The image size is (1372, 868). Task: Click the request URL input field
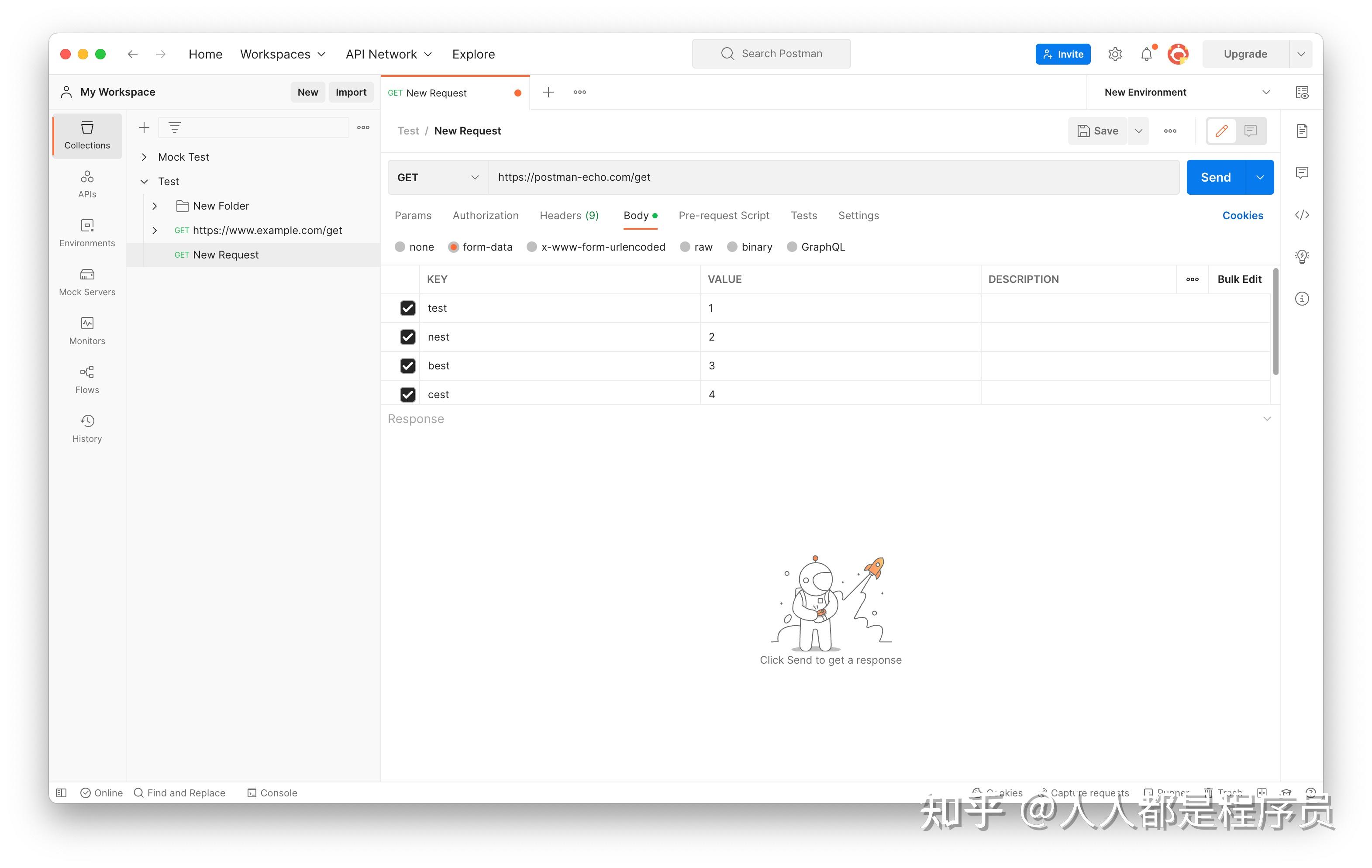click(832, 177)
